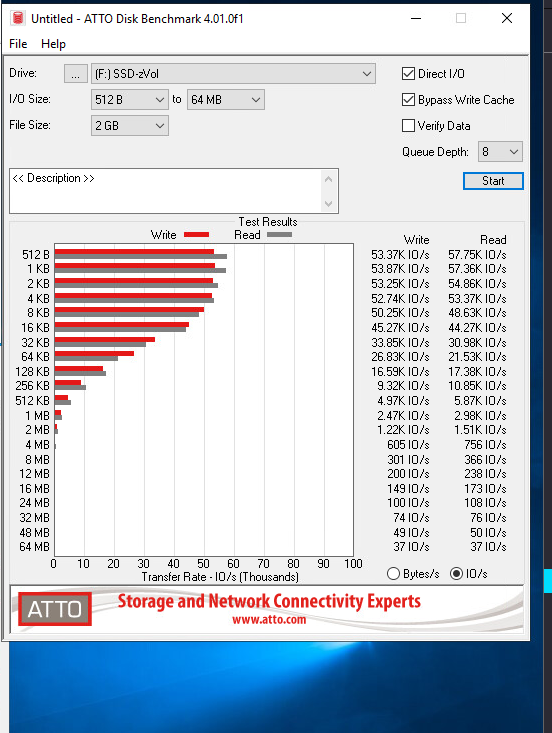Click the gray Read legend swatch
The width and height of the screenshot is (552, 733).
pos(280,235)
